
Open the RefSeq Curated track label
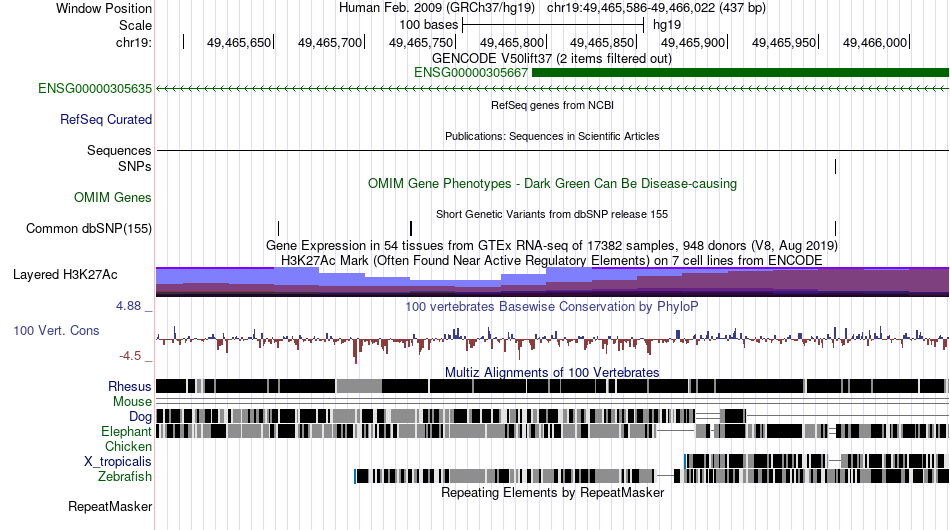106,119
